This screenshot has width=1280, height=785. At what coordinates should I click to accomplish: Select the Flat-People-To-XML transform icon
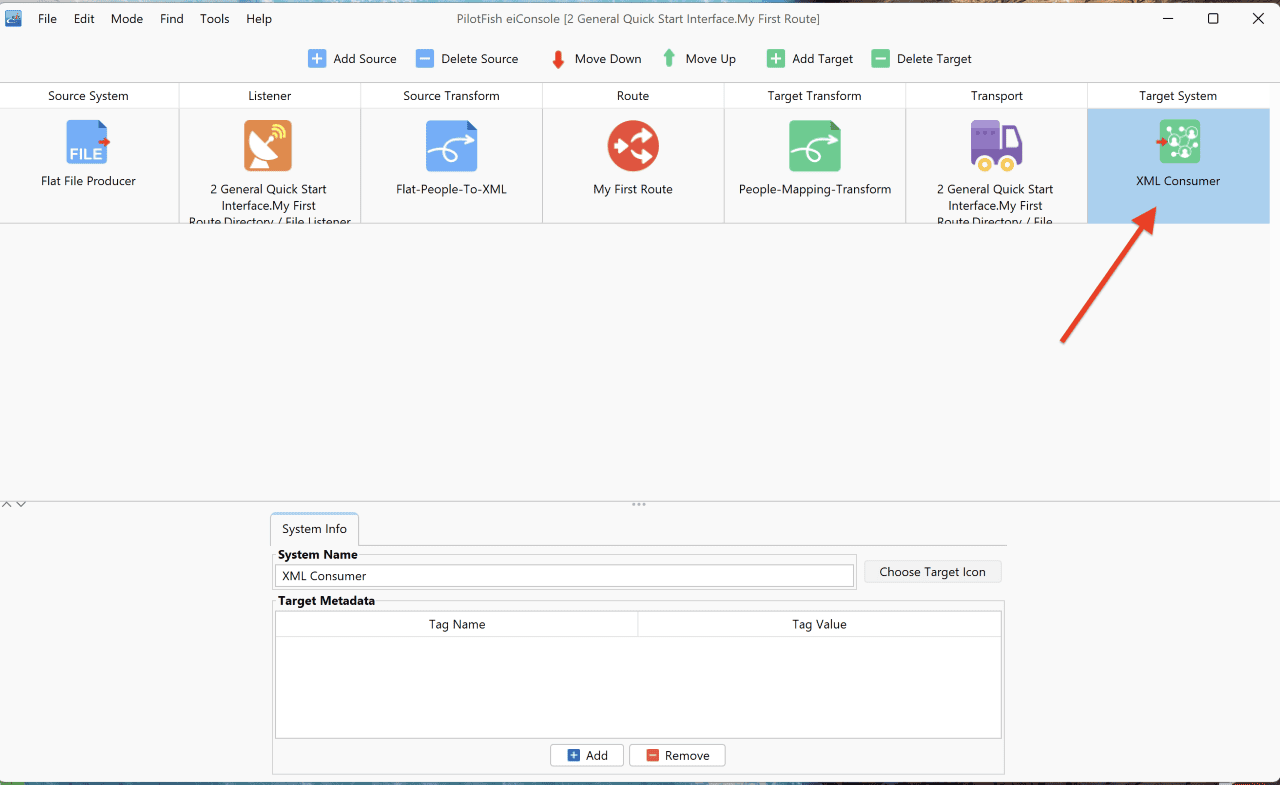[x=451, y=146]
